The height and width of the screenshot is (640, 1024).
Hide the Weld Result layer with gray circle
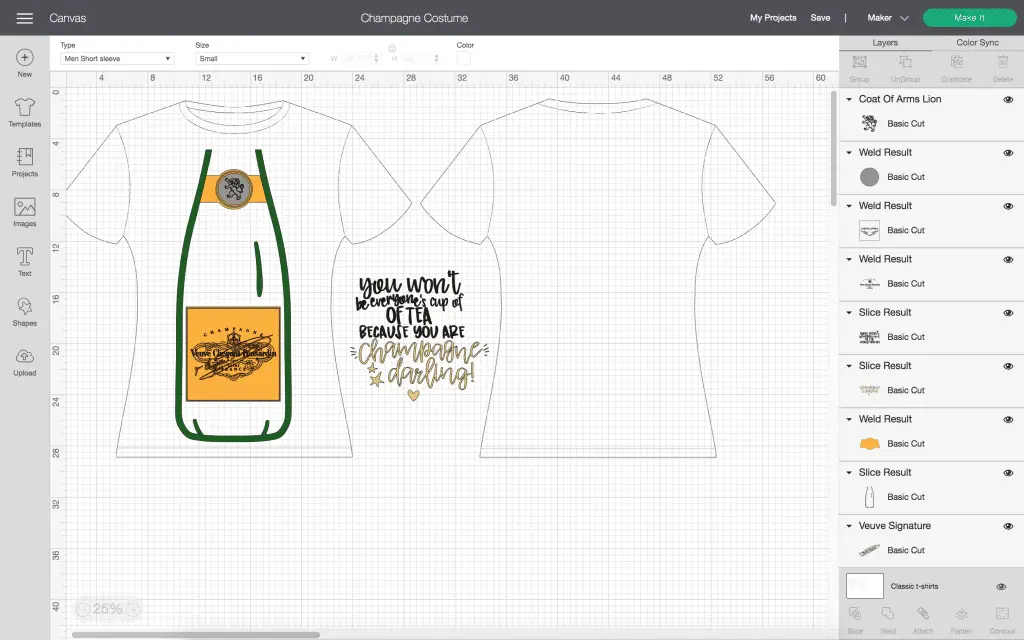[1008, 153]
